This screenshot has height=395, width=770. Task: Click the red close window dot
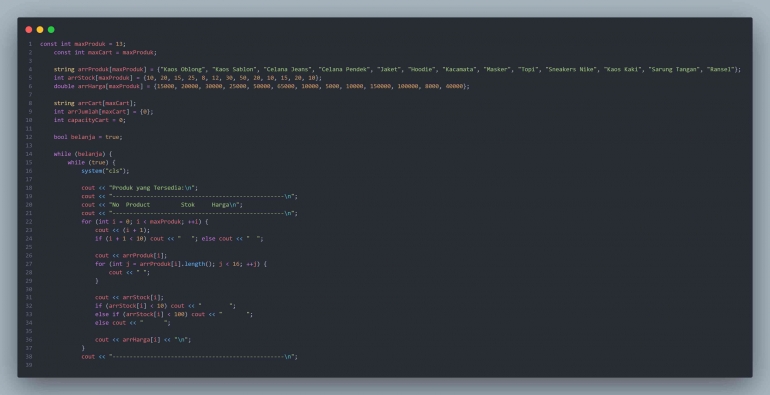28,29
